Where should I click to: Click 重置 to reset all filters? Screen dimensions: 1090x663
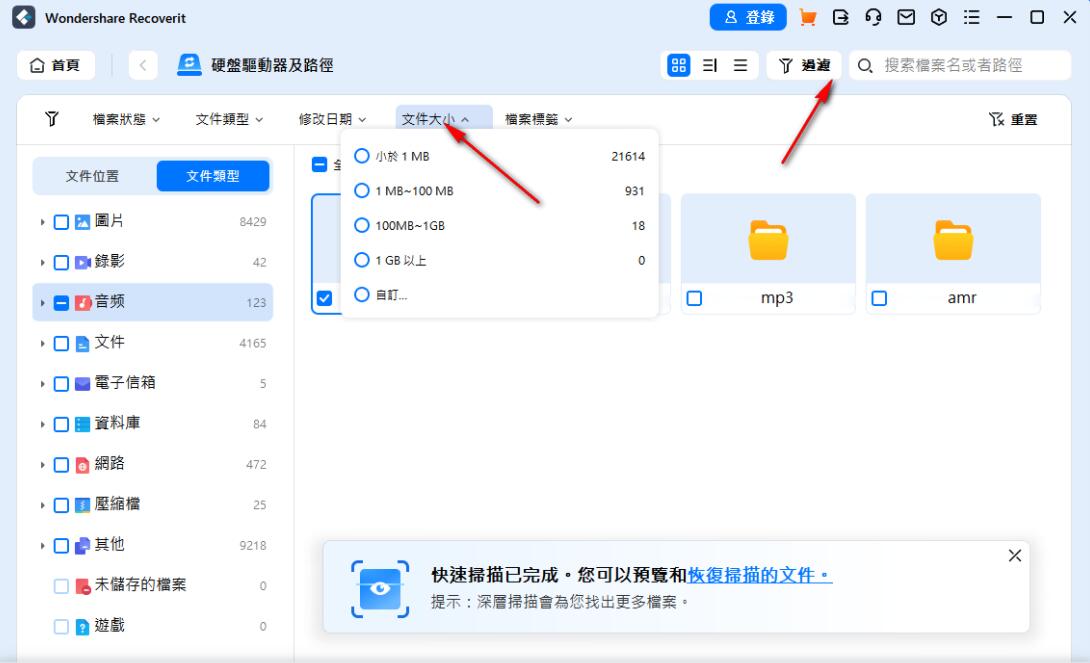tap(1022, 118)
